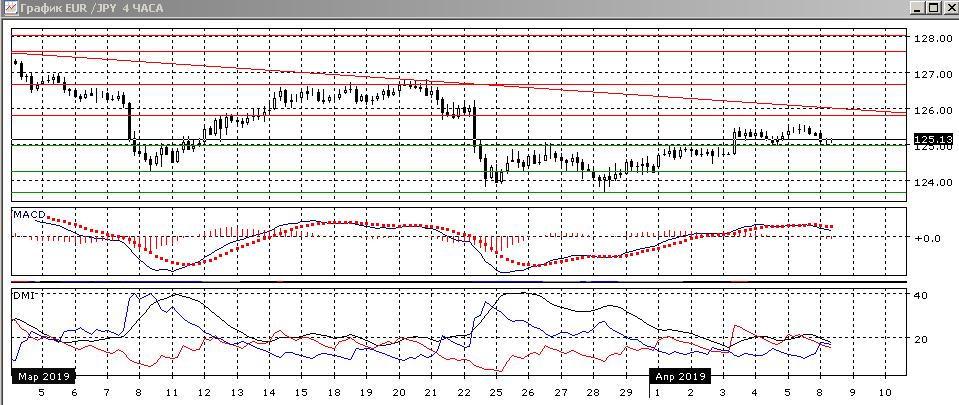Minimize the EUR/JPY chart window
Screen dimensions: 959x405
(917, 8)
